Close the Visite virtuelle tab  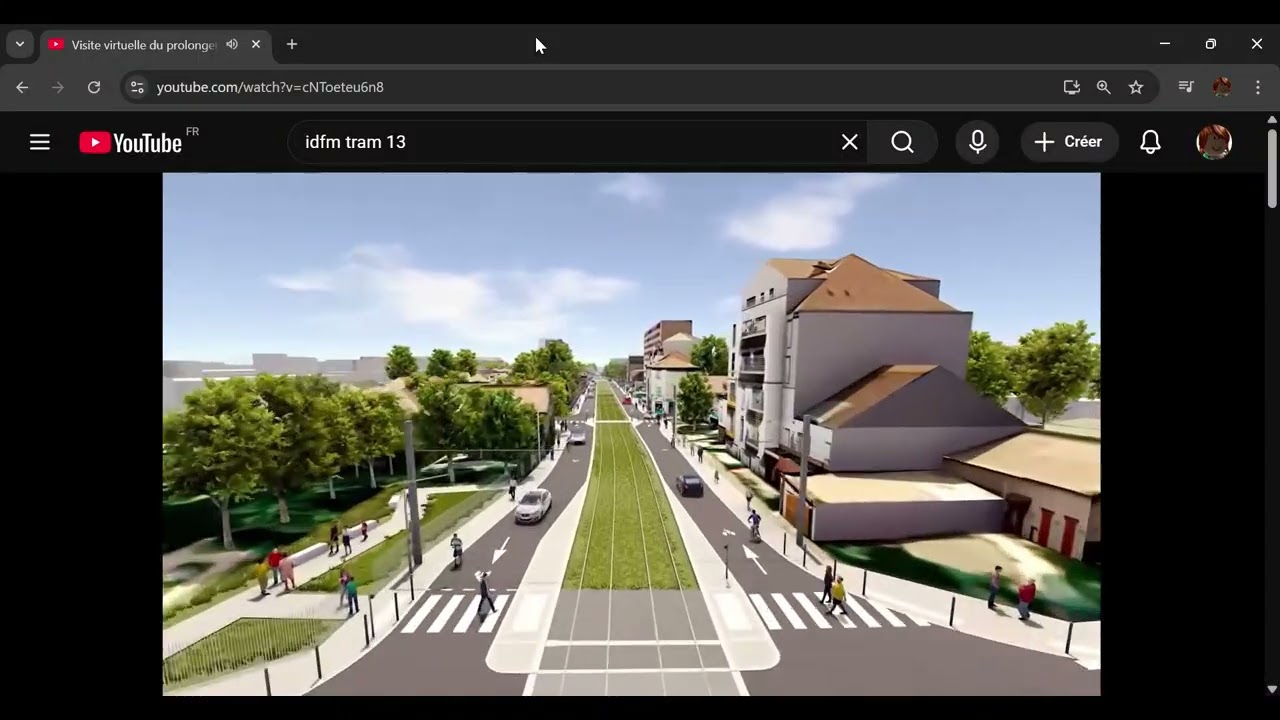click(256, 44)
